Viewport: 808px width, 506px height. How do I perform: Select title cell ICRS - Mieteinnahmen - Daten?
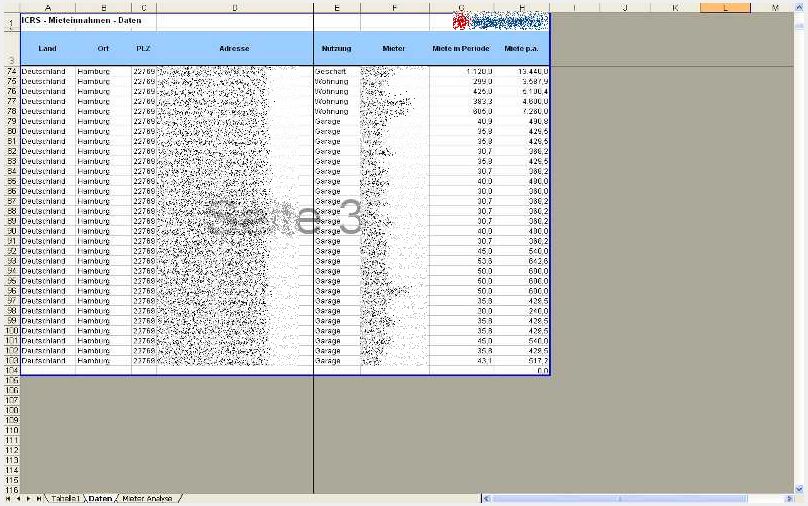coord(81,21)
